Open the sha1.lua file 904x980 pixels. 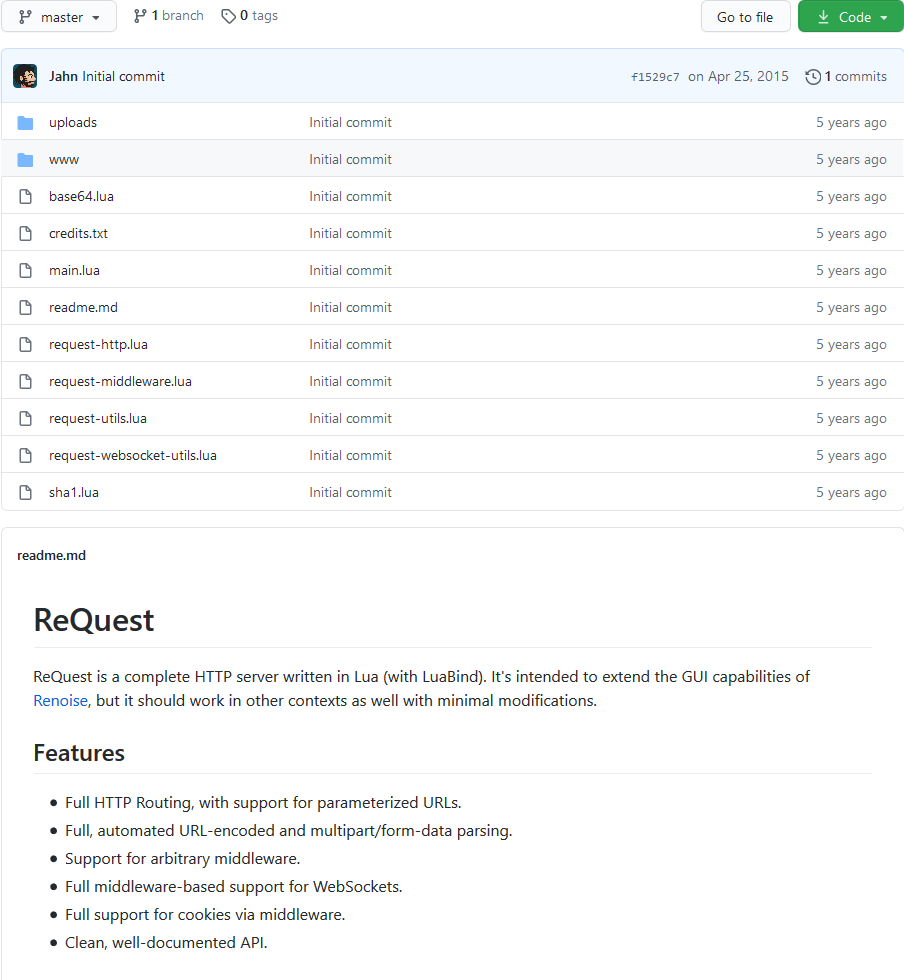(74, 492)
